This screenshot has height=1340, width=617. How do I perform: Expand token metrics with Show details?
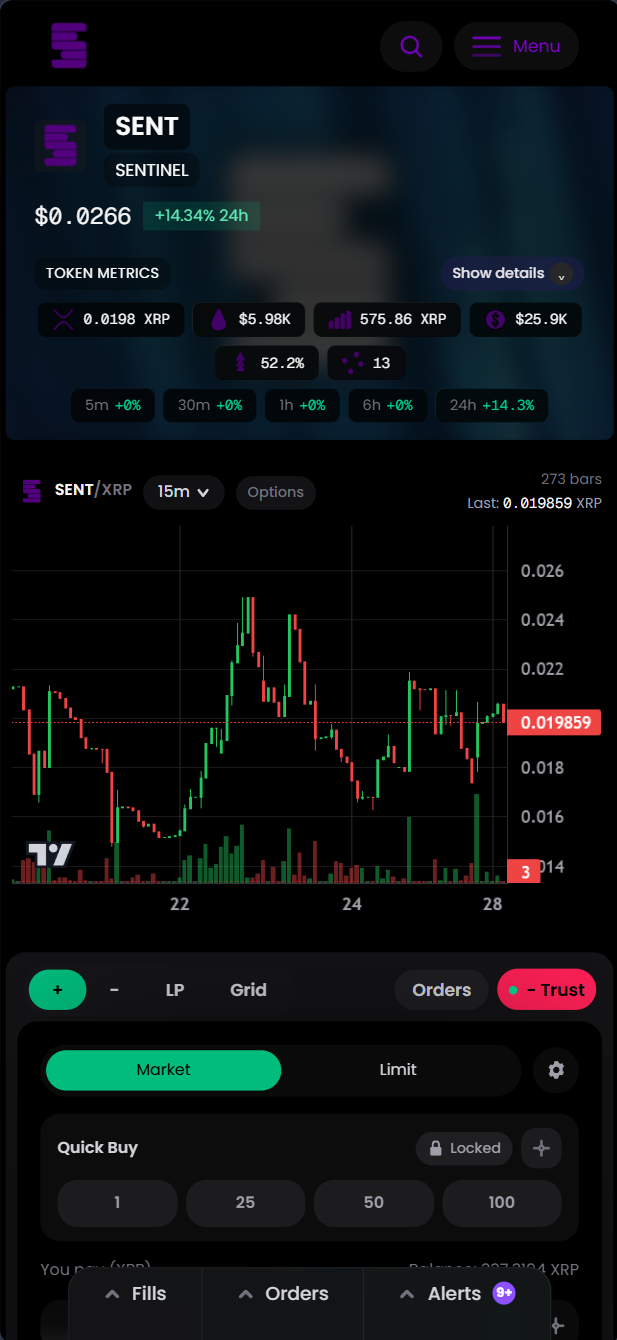[511, 273]
